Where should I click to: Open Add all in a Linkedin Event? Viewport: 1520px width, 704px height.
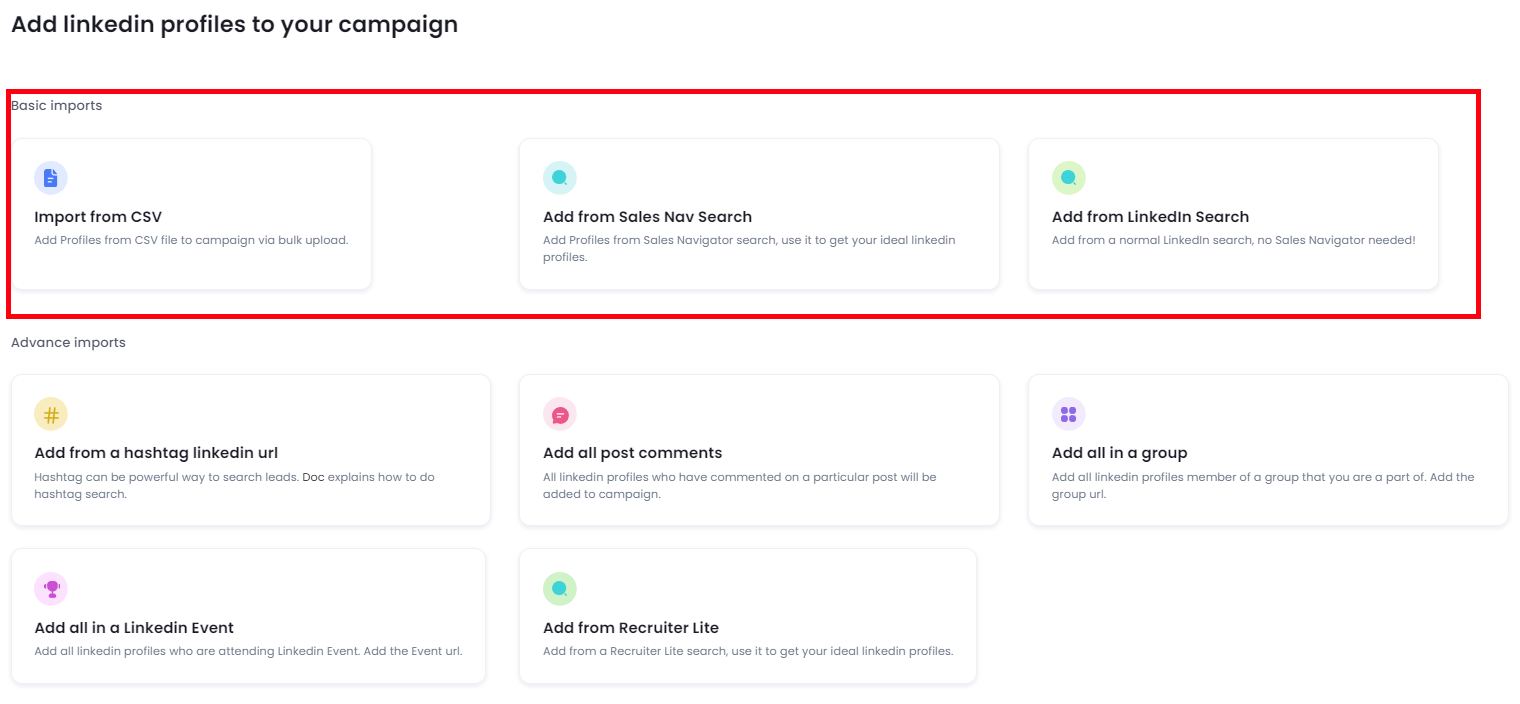coord(248,614)
